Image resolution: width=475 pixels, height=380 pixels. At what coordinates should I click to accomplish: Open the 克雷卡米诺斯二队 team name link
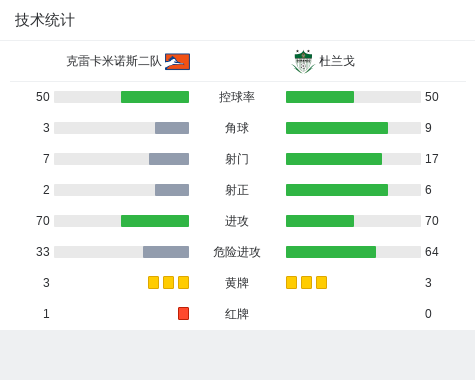point(114,61)
